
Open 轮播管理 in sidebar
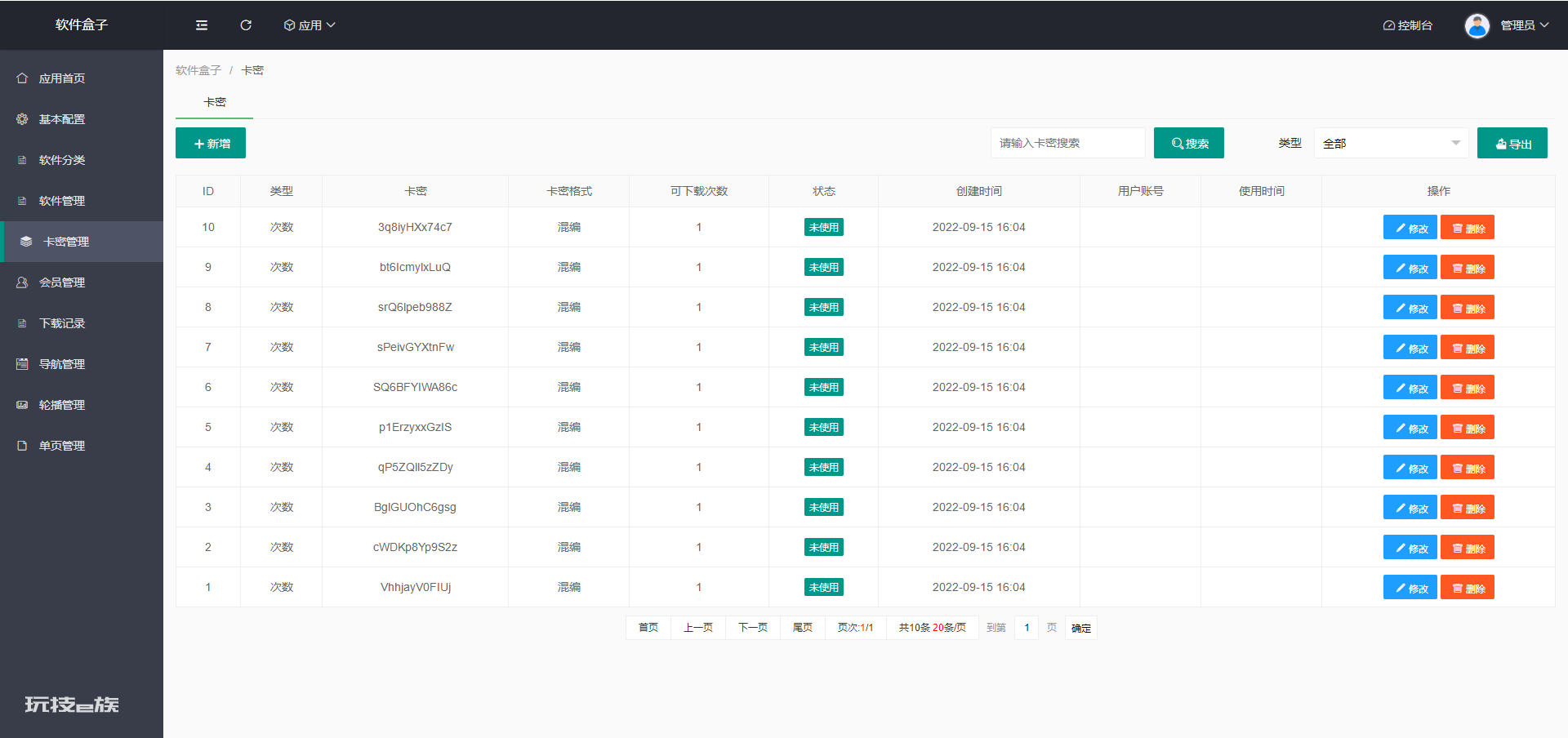pyautogui.click(x=82, y=405)
